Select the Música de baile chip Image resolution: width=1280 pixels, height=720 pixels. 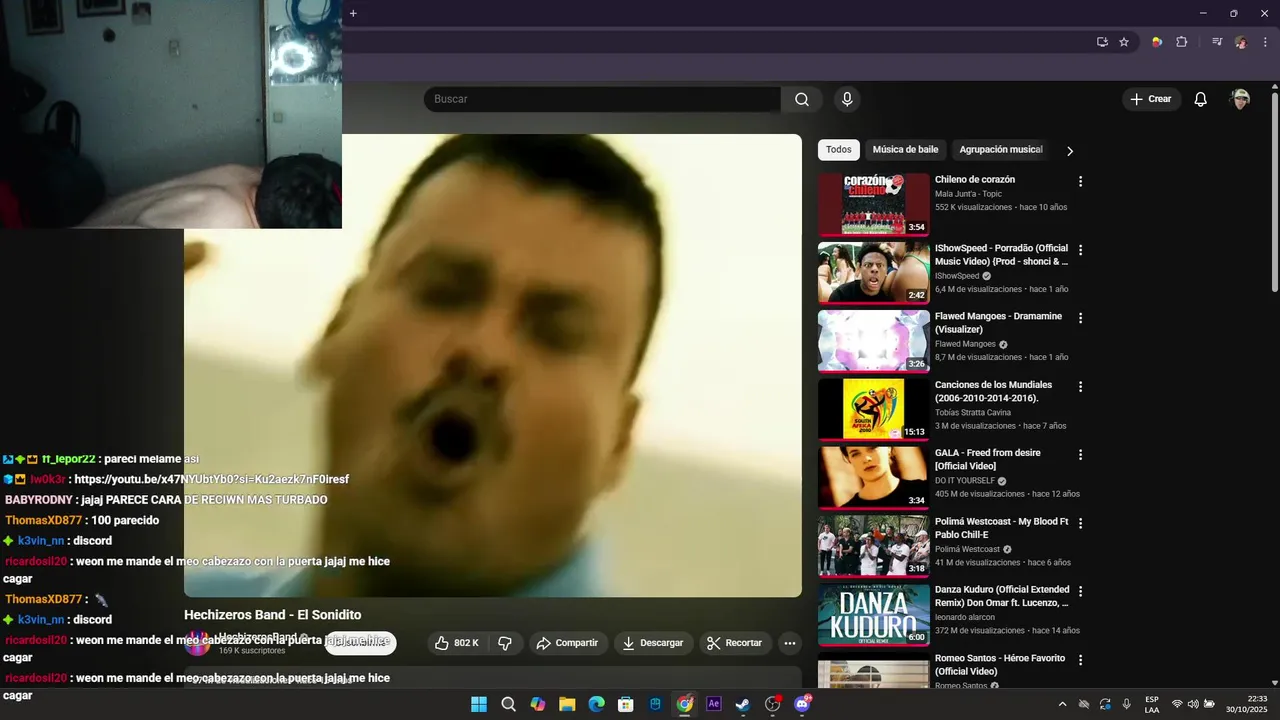pos(905,150)
